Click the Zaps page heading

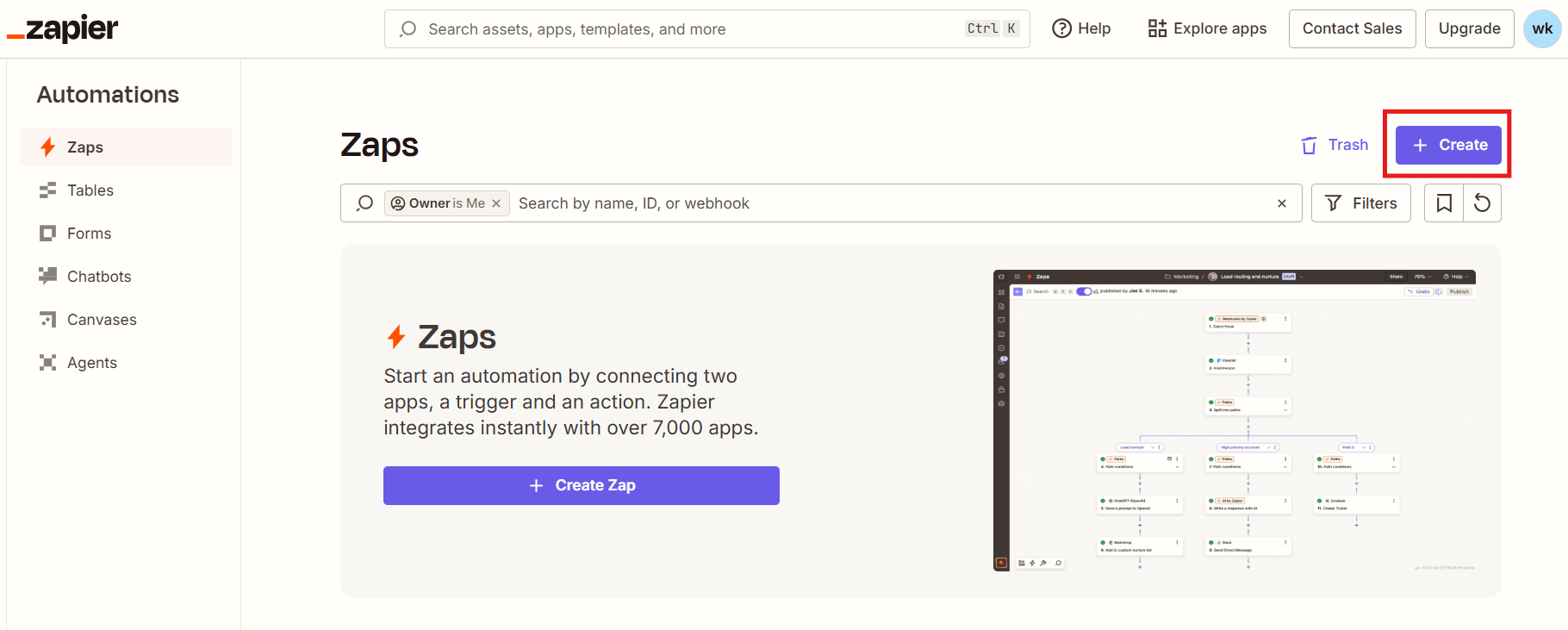(379, 145)
